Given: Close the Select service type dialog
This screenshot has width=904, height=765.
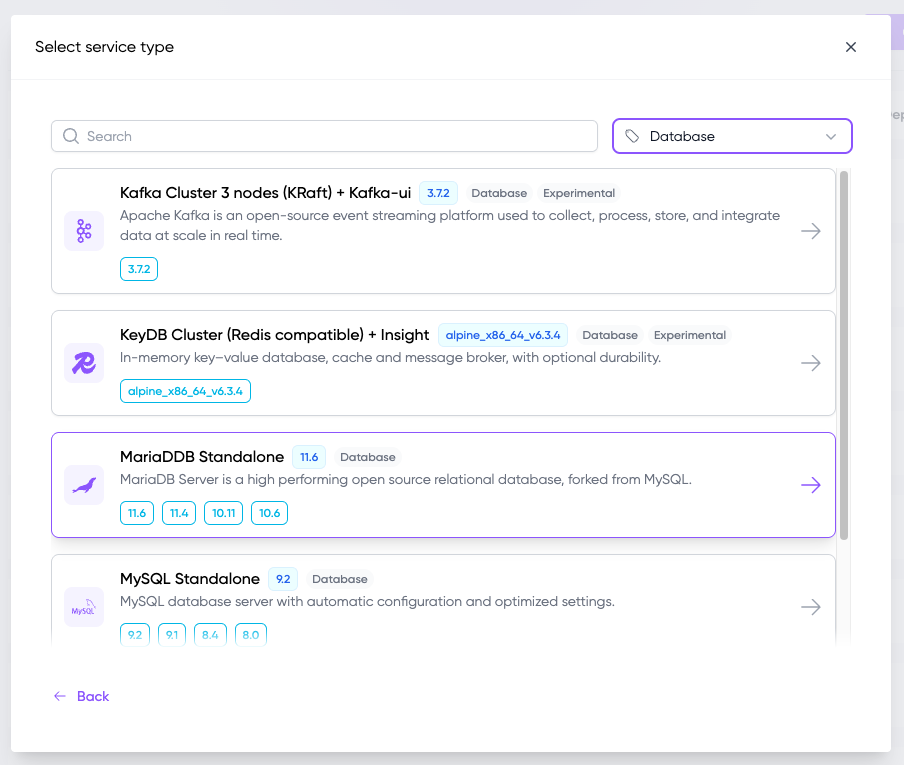Looking at the screenshot, I should click(x=850, y=47).
